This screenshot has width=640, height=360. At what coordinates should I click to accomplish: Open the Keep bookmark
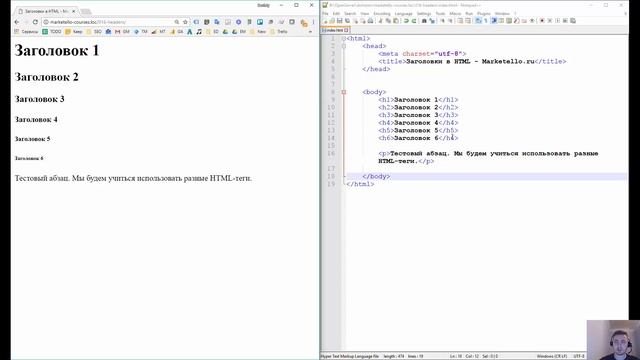74,31
